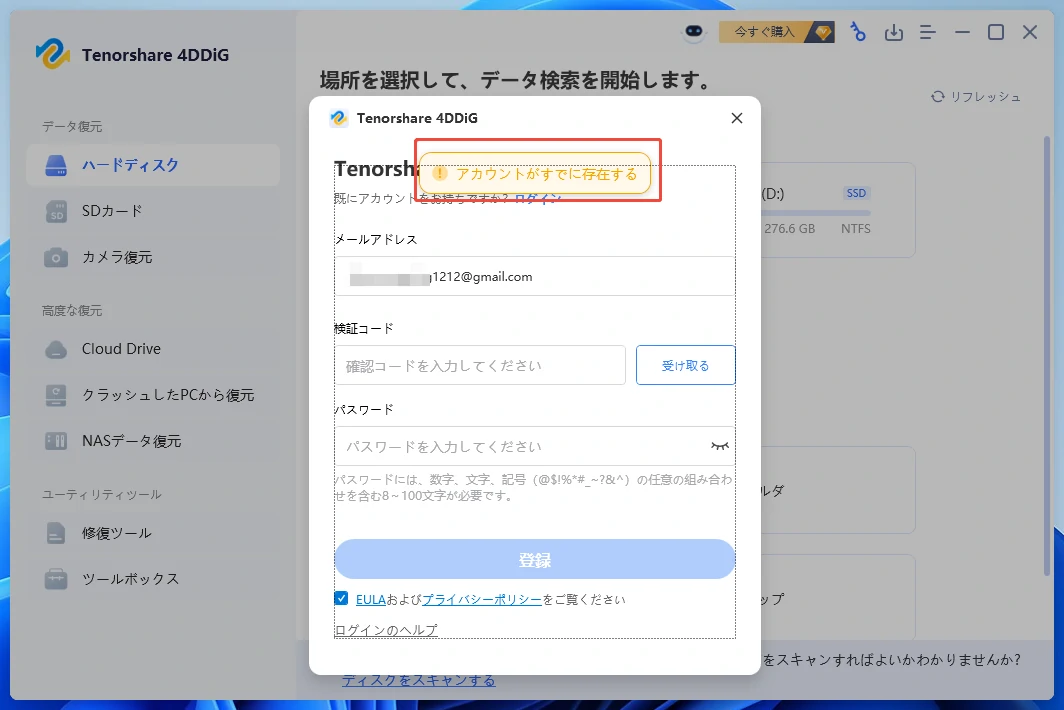Click the dialog's 4DDiG logo icon

click(339, 118)
